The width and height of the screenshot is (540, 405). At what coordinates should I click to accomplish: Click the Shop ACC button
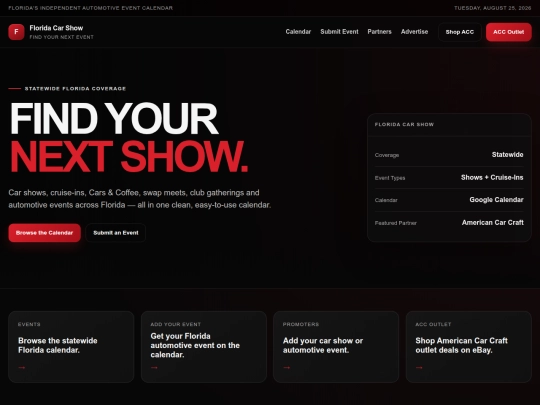click(x=460, y=32)
